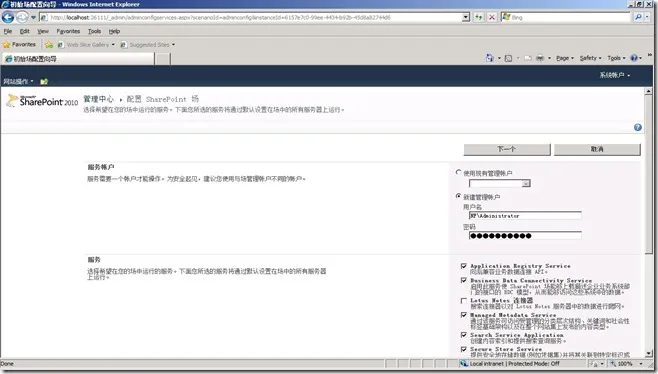The width and height of the screenshot is (658, 374).
Task: Click the page scrollbar down arrow
Action: click(649, 353)
